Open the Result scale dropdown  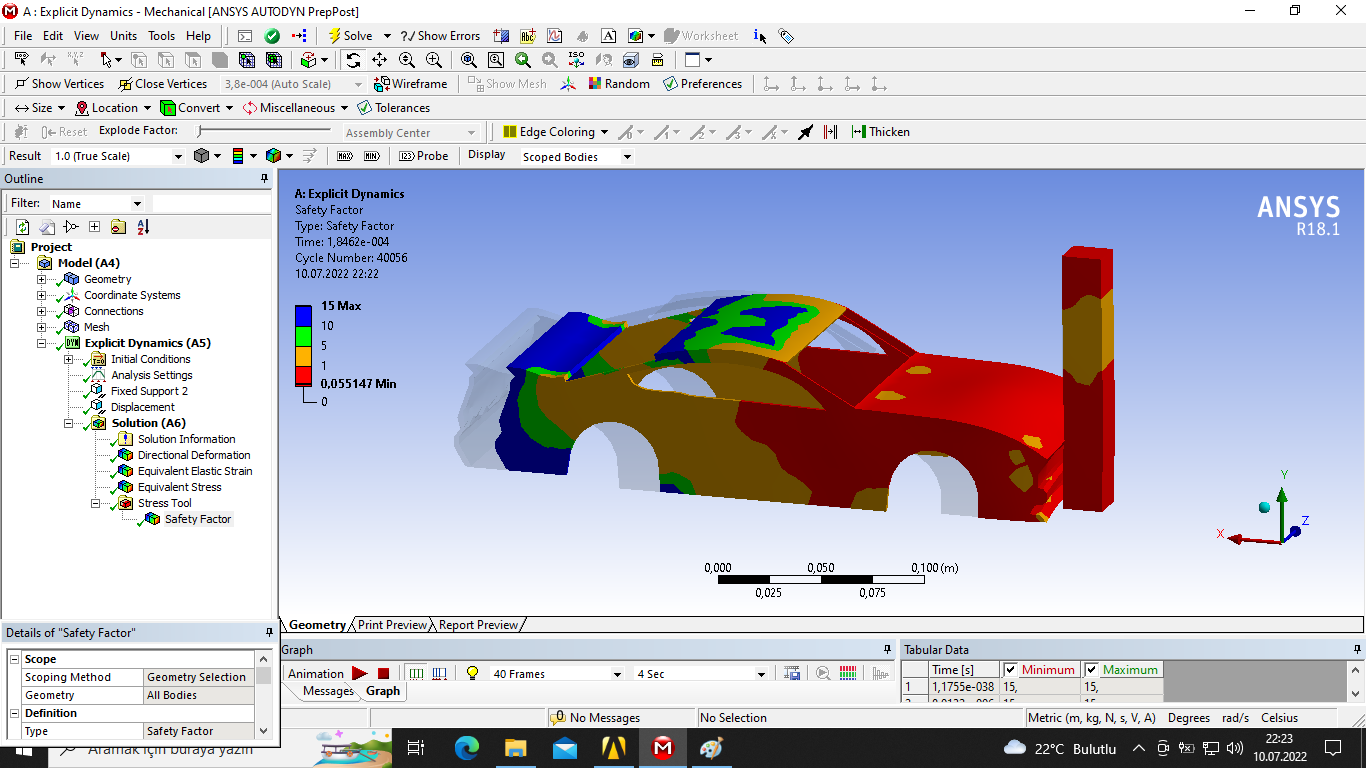(178, 156)
